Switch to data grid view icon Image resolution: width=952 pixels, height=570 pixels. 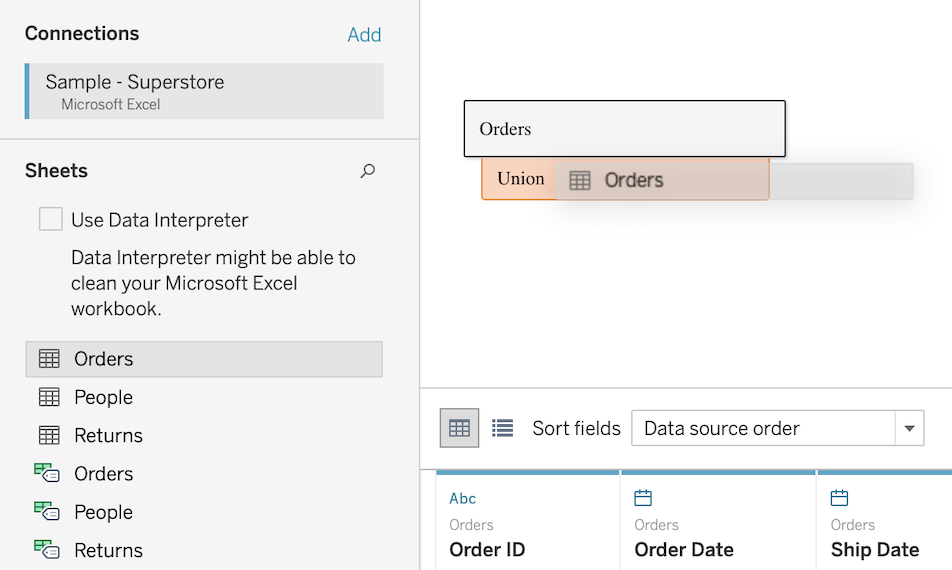pos(459,428)
